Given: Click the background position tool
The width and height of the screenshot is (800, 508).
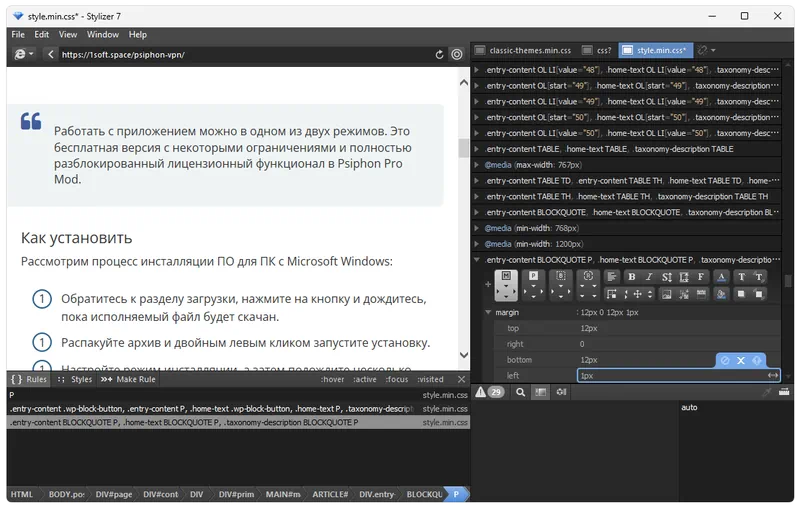Looking at the screenshot, I should (x=684, y=294).
